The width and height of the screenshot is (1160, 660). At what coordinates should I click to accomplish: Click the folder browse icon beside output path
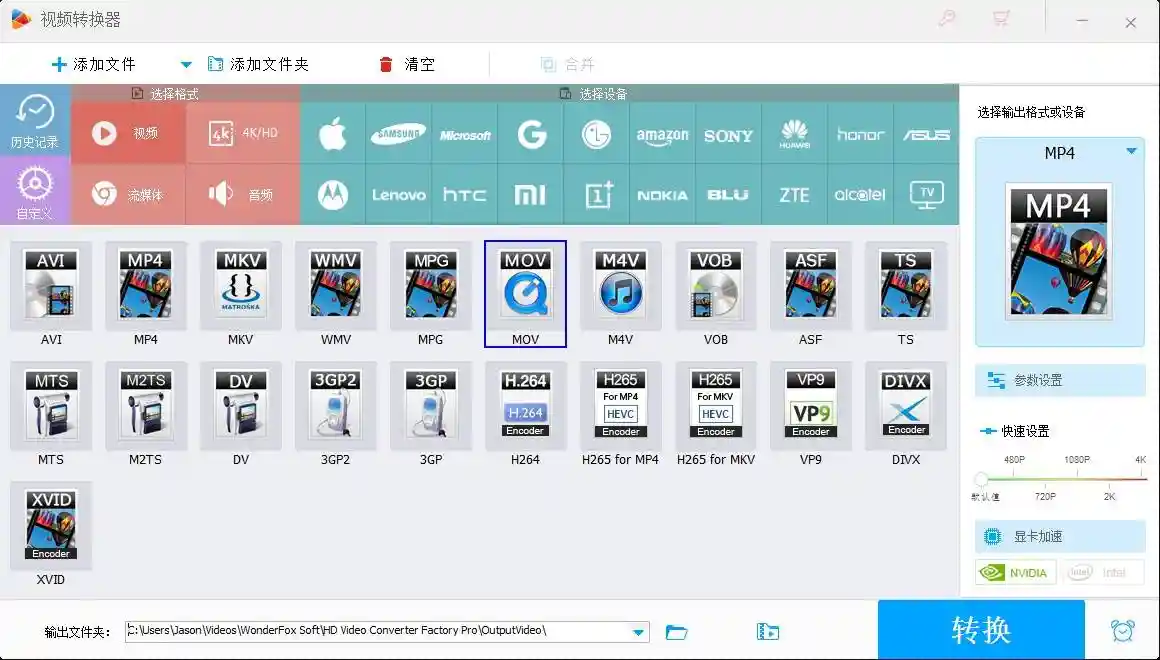point(678,632)
